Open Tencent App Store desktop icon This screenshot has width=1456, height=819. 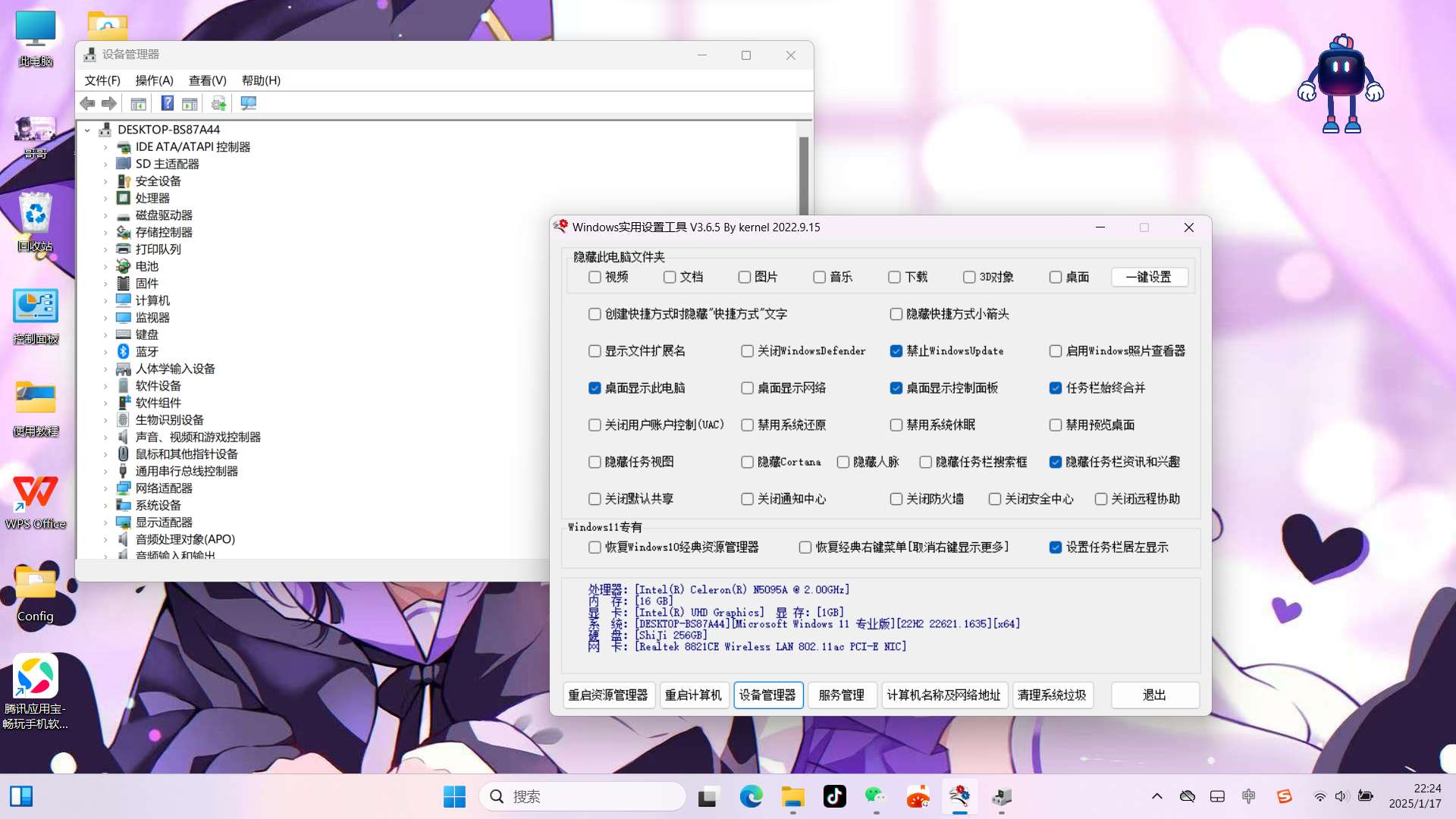point(36,692)
